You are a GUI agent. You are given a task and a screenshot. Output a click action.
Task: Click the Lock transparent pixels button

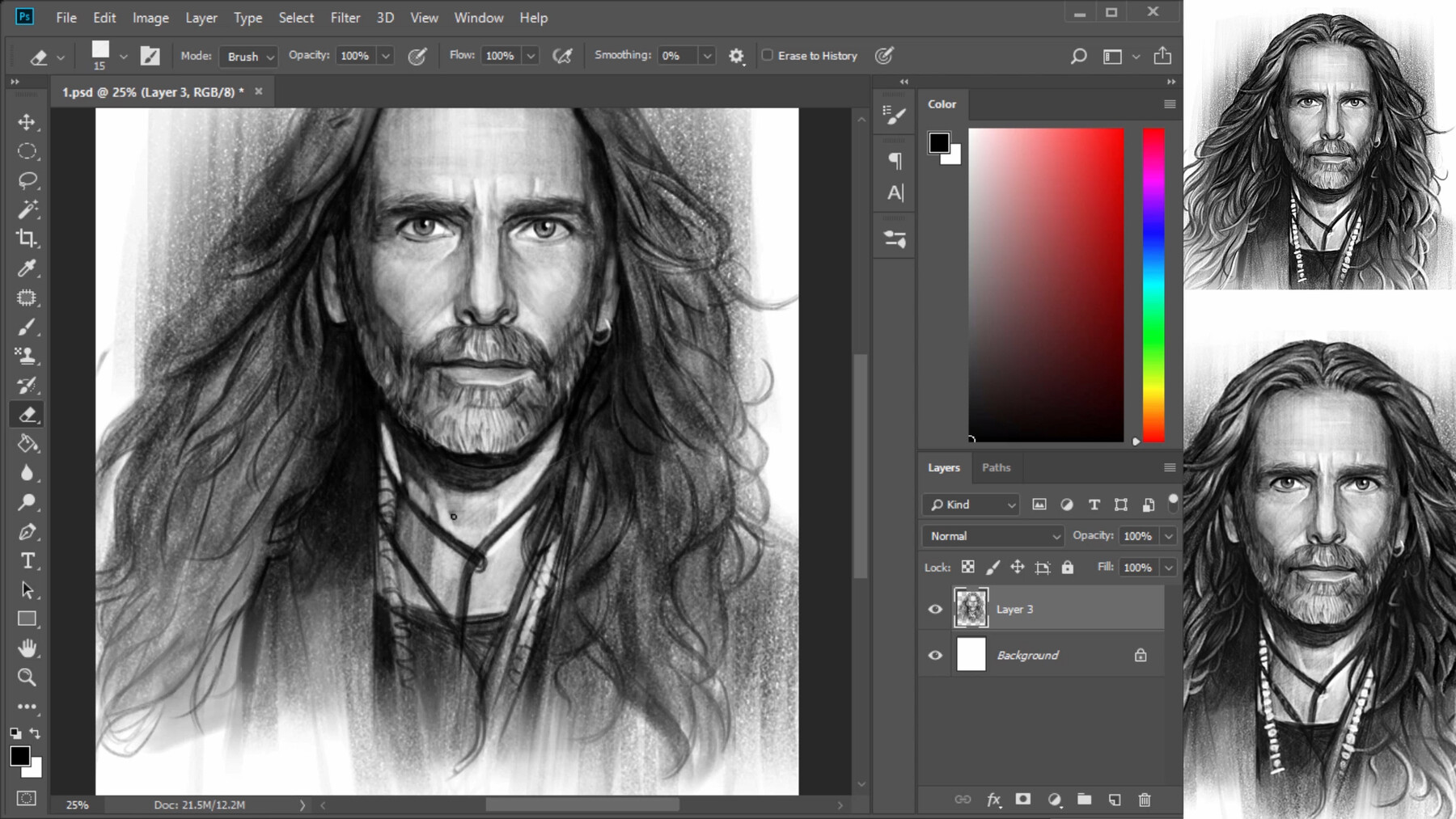point(967,567)
